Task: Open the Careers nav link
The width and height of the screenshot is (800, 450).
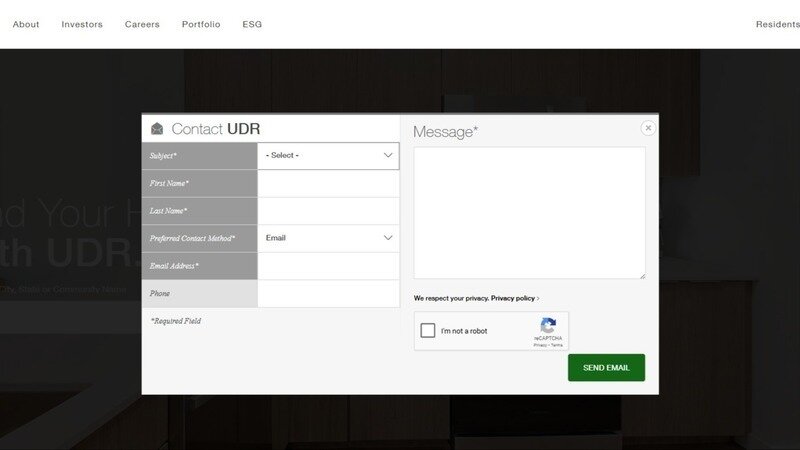Action: (x=142, y=24)
